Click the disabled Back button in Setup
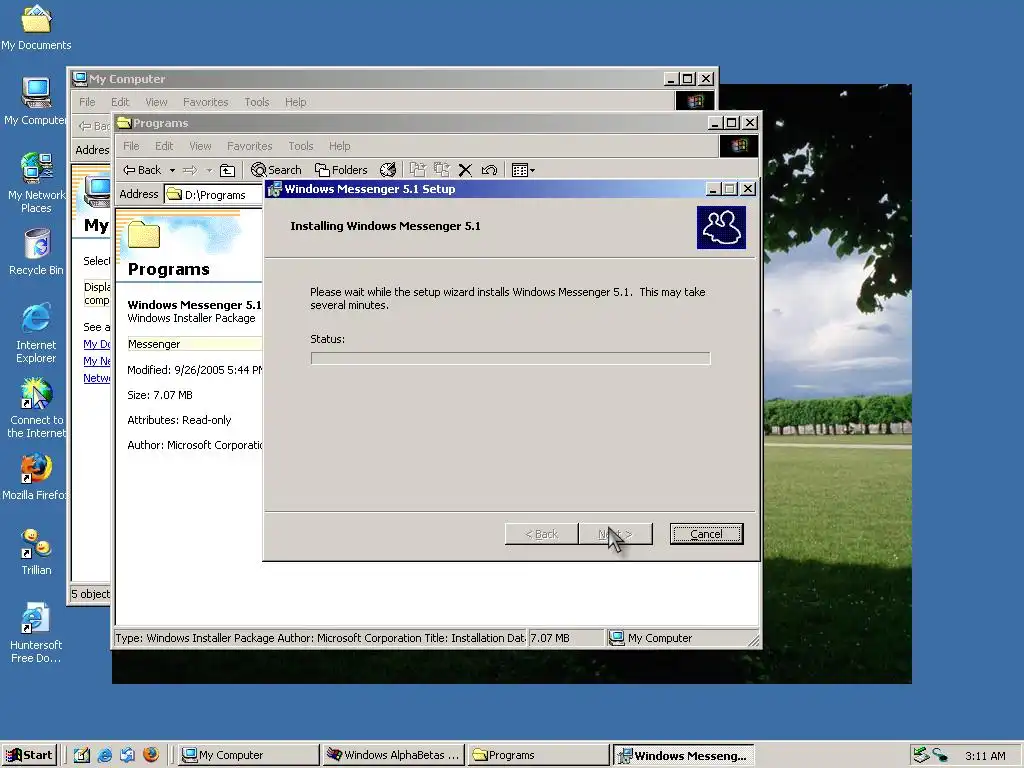 541,534
